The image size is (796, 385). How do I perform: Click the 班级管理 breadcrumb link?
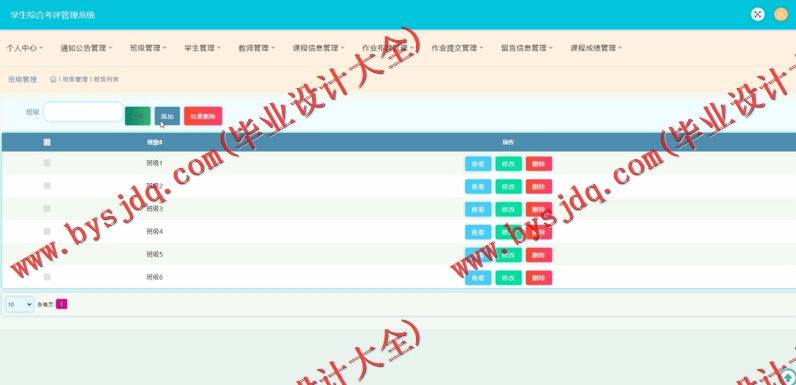[75, 79]
